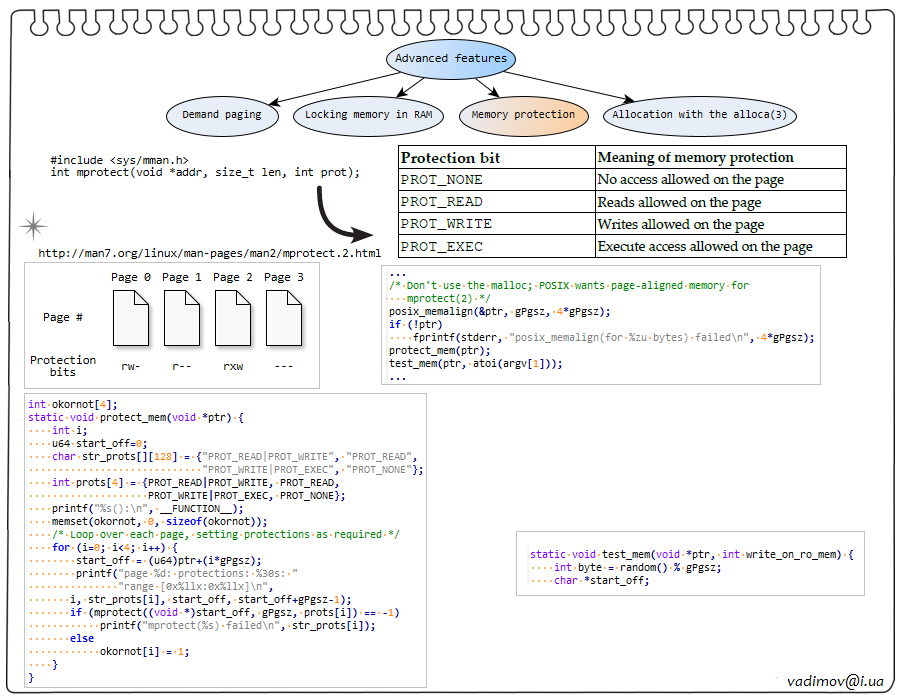Select the Locking memory in RAM node

click(x=368, y=115)
